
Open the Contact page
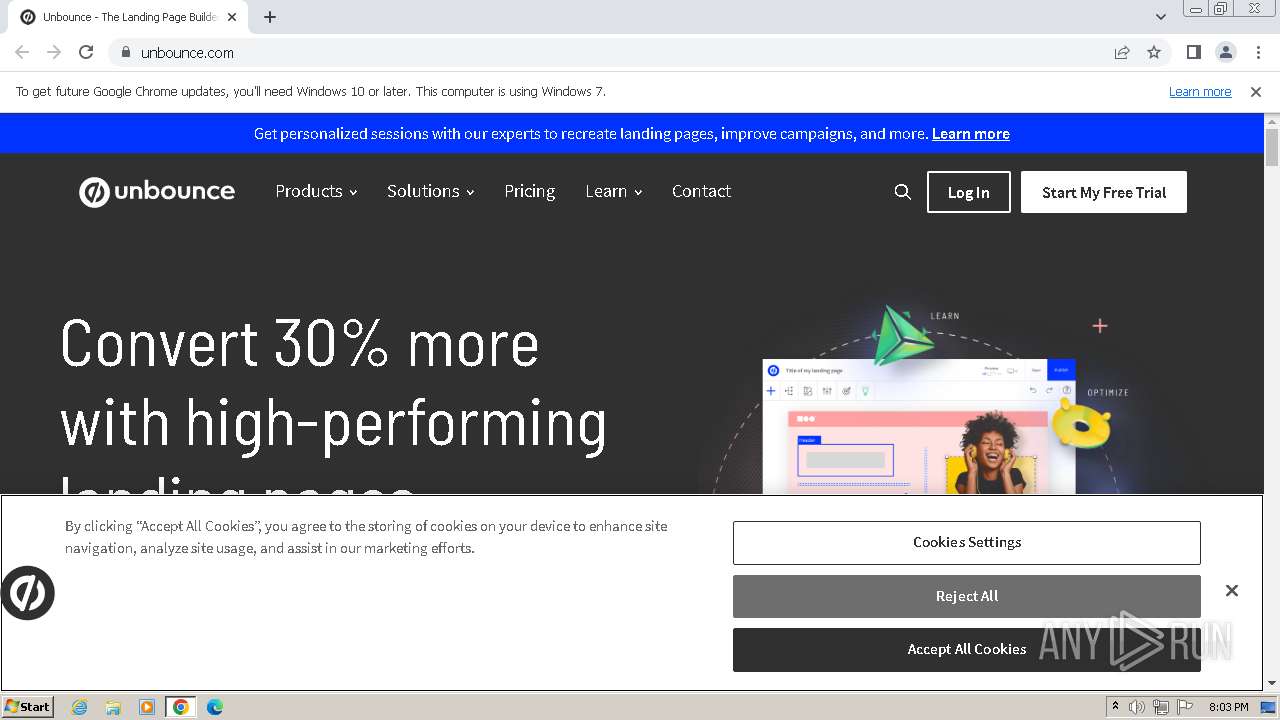tap(701, 191)
